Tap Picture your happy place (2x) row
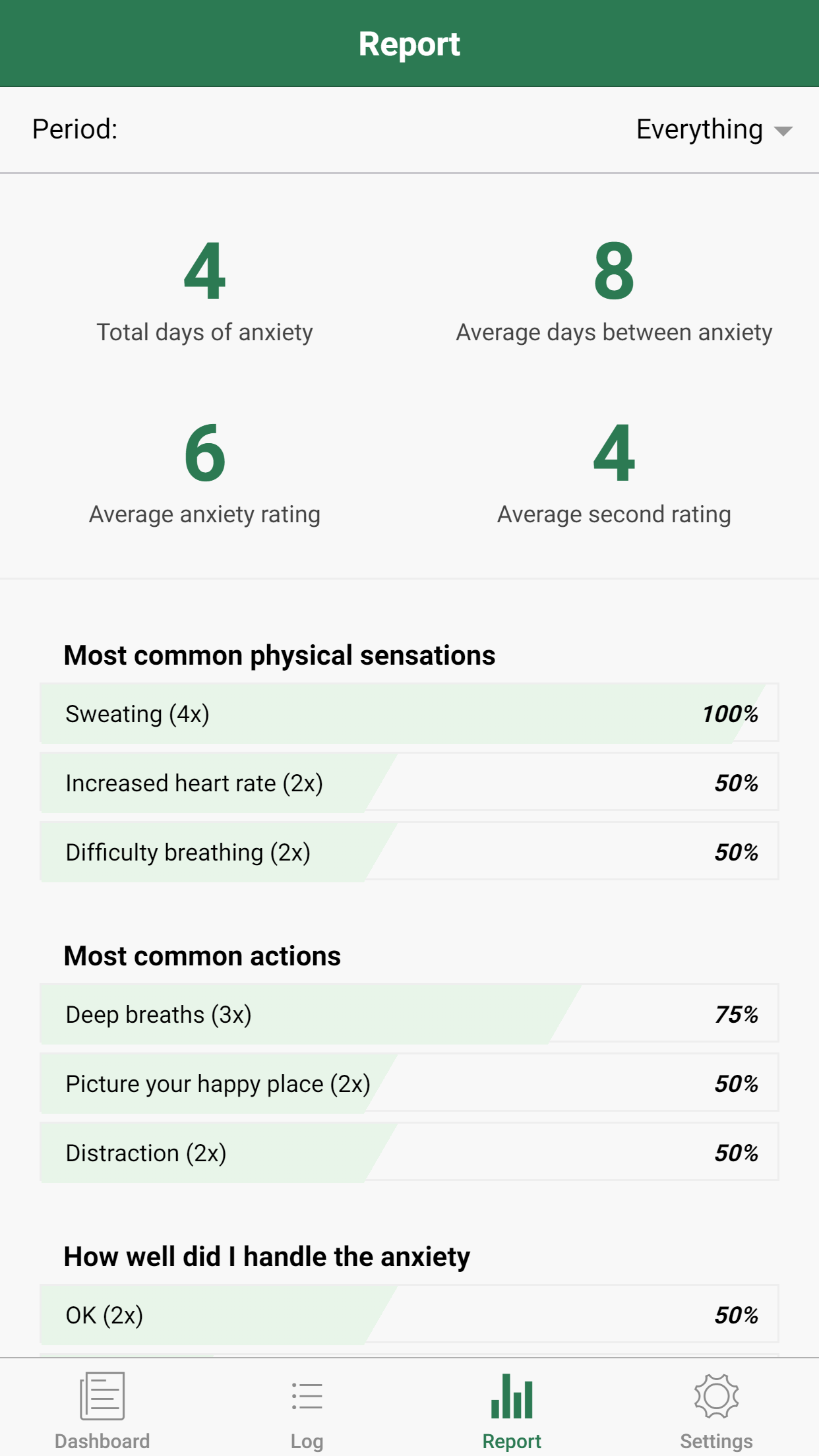 (x=409, y=1083)
